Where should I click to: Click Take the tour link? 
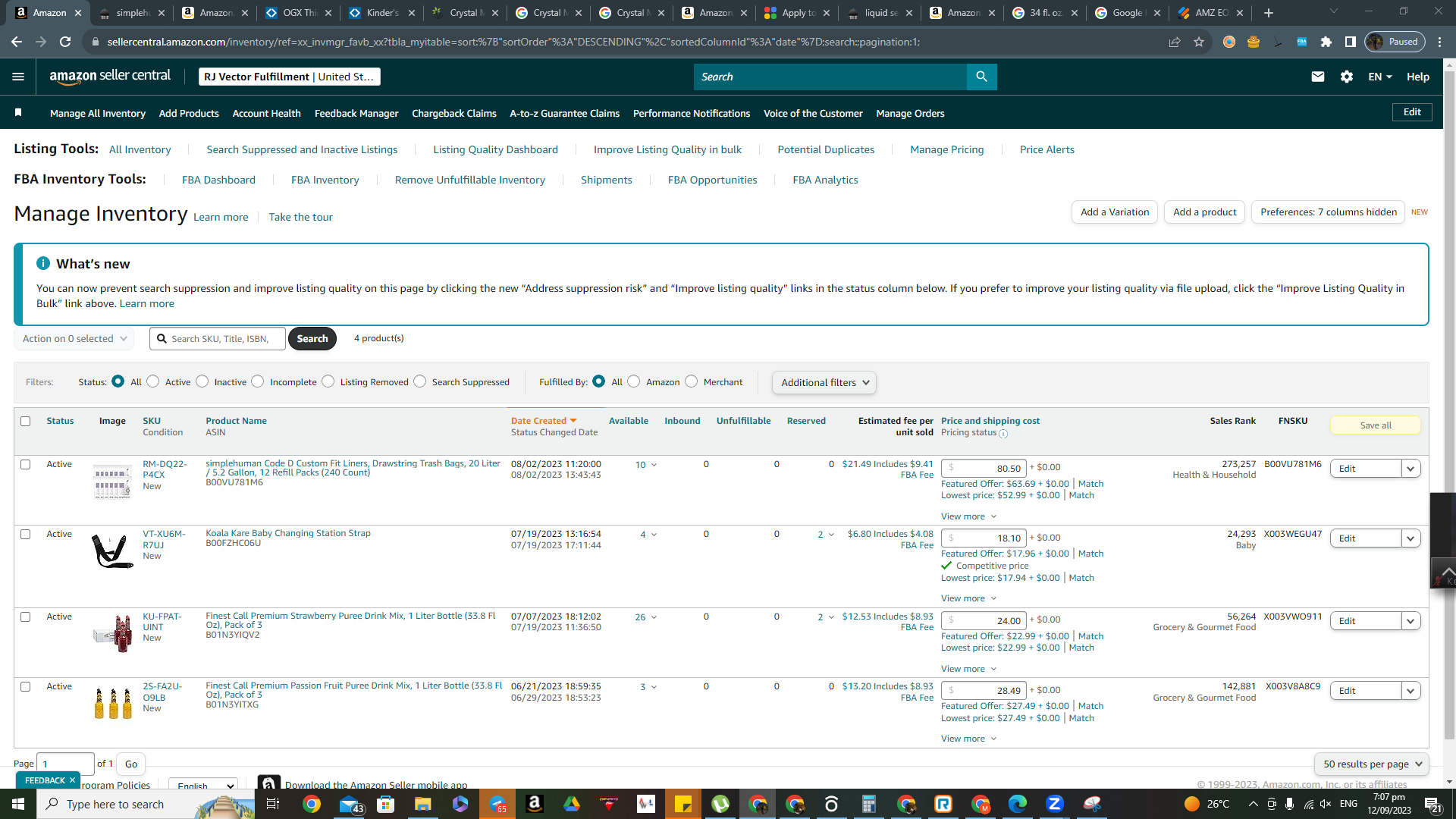tap(301, 217)
